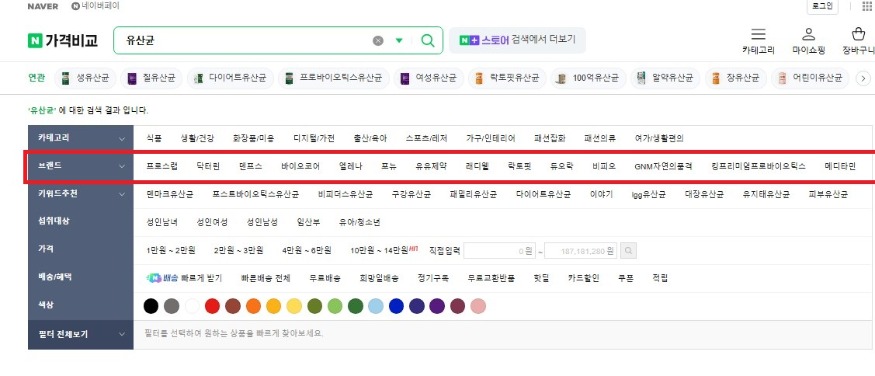Click N+스토어 검색에서 더보기 button
The image size is (875, 376).
517,40
